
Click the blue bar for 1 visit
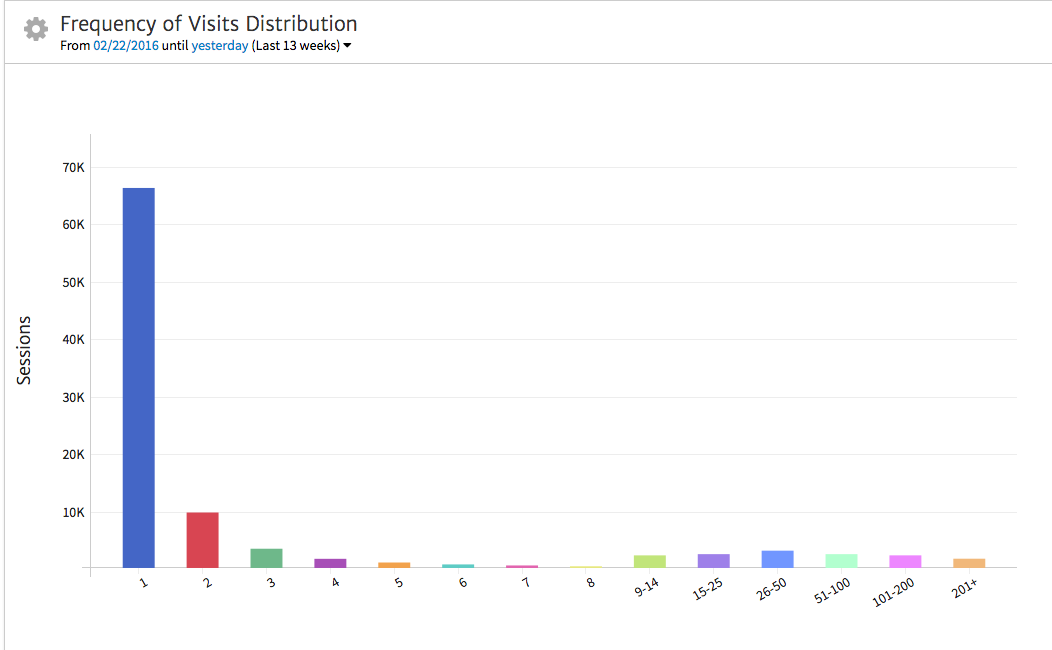click(139, 377)
